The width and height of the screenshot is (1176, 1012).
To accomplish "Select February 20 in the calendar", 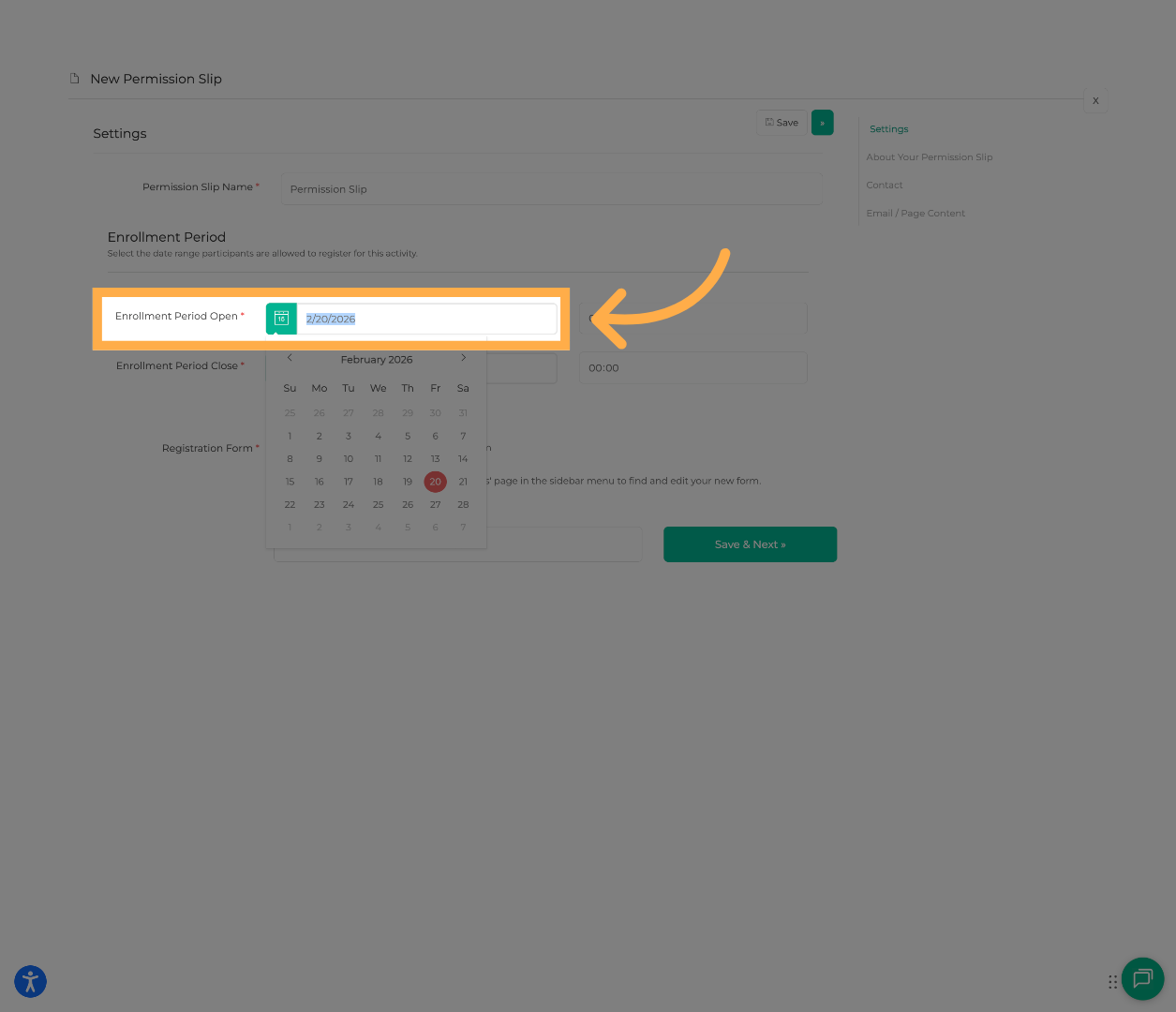I will (435, 482).
